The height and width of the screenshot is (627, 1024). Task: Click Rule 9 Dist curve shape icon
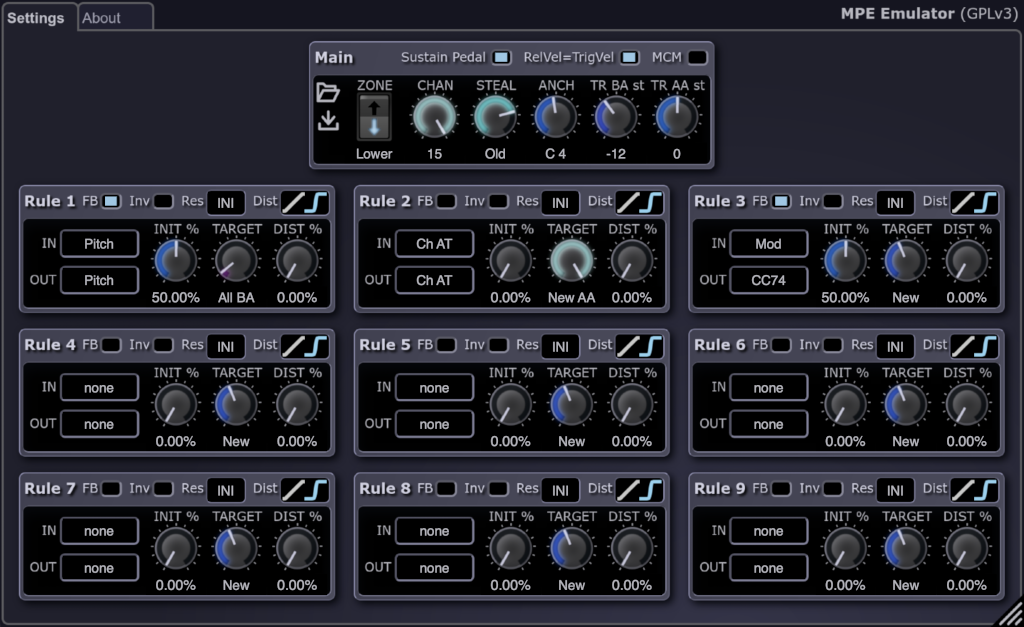pos(974,490)
